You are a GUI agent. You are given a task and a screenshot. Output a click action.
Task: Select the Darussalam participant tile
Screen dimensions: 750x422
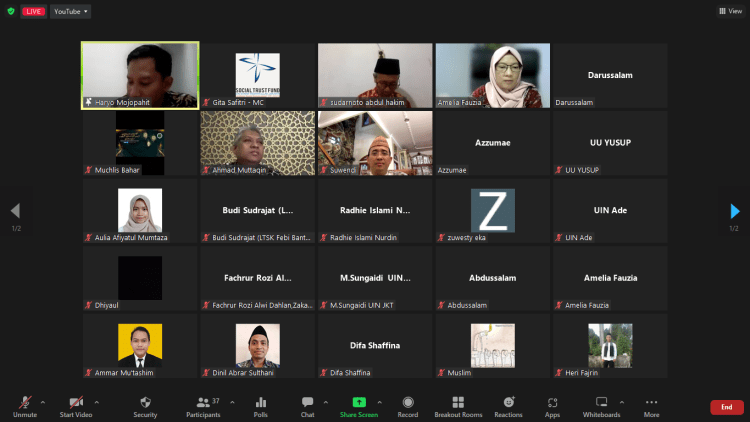pyautogui.click(x=610, y=76)
